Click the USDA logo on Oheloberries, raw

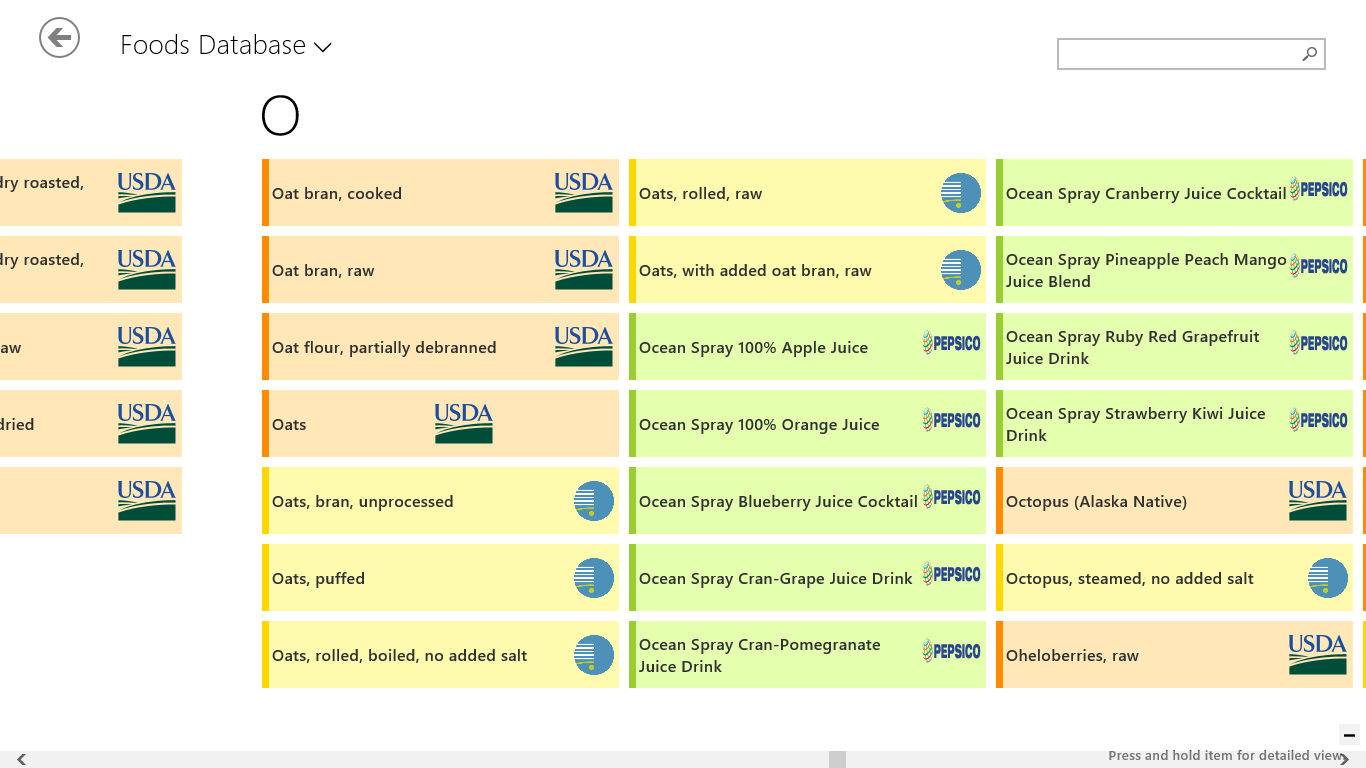(1317, 655)
